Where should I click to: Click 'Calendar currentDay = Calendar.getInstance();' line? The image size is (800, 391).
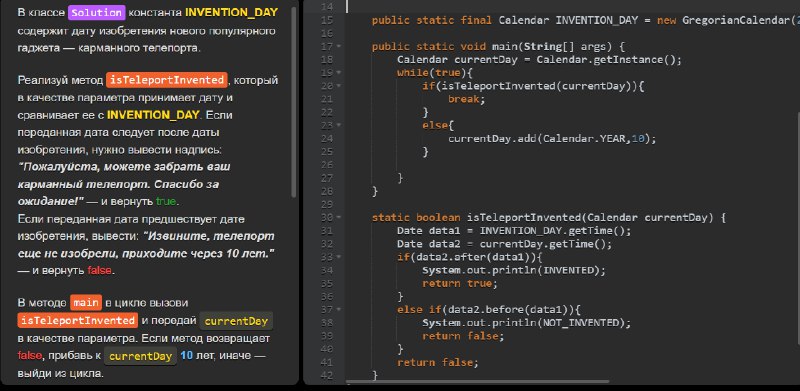[x=539, y=60]
